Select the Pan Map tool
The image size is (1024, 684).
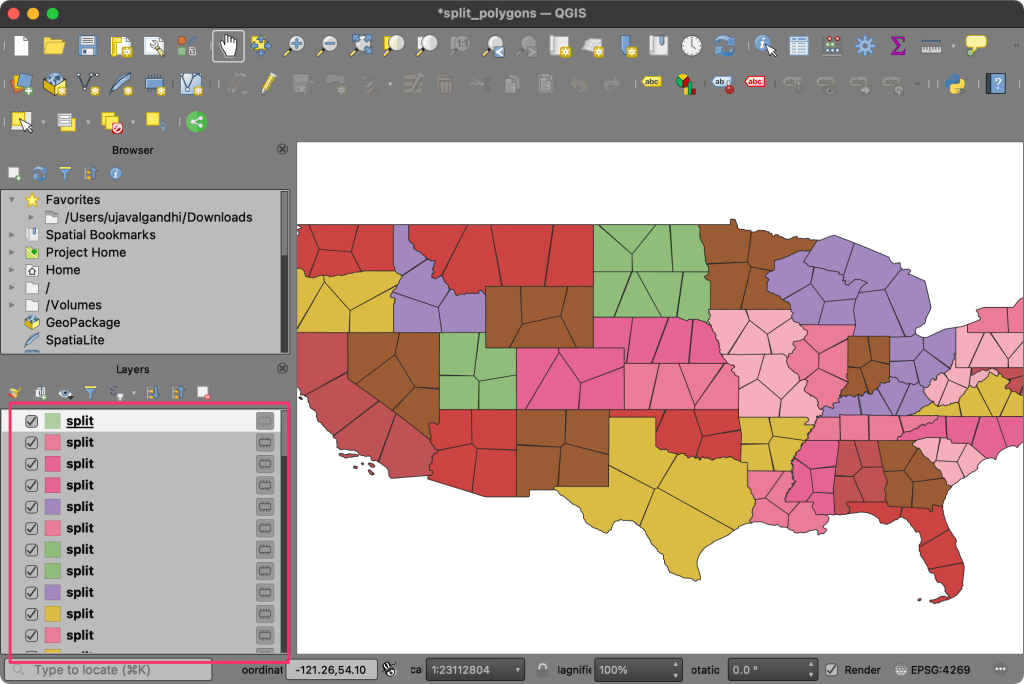click(228, 45)
